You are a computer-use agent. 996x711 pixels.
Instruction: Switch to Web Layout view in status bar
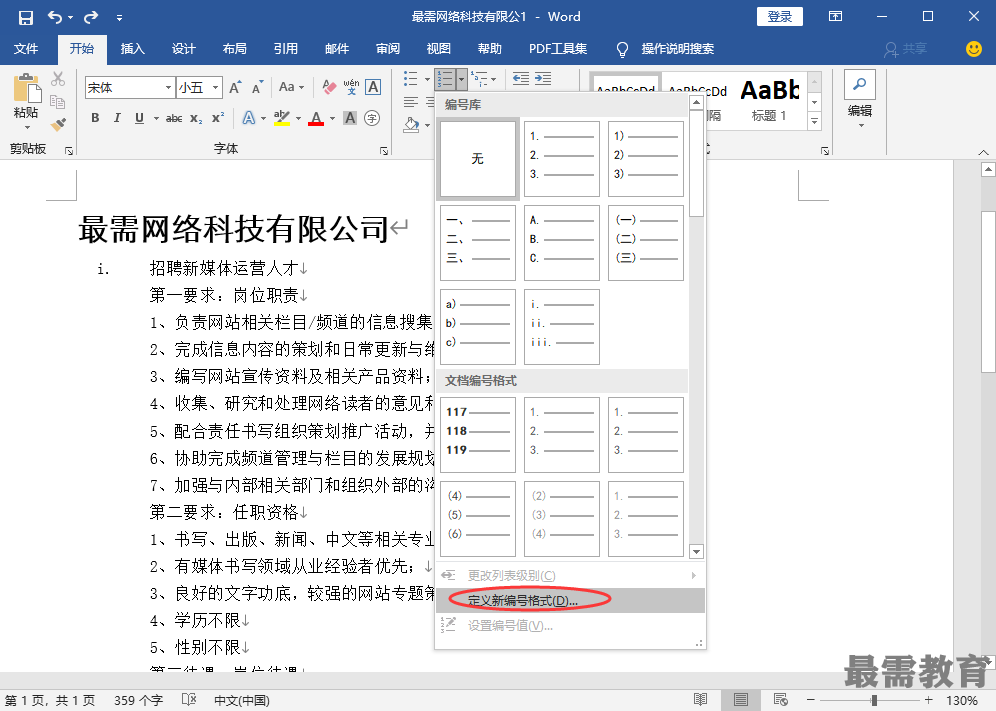[x=781, y=700]
